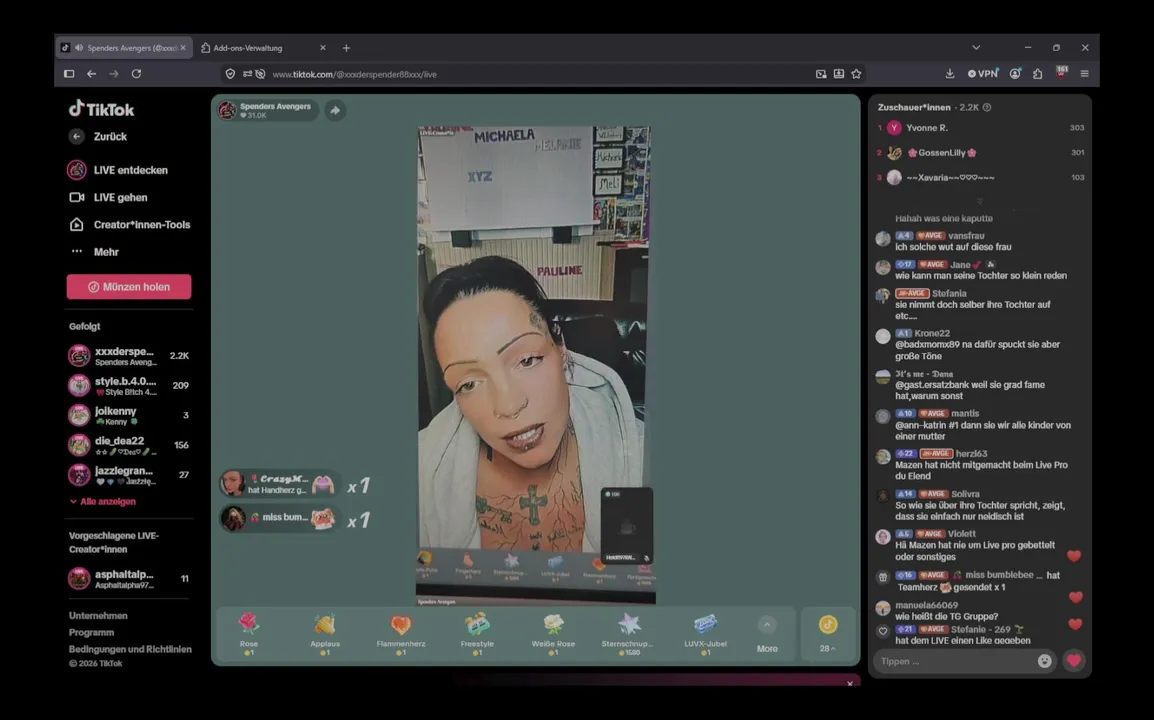Open Creator*innen-Tools
The image size is (1154, 720).
[130, 225]
